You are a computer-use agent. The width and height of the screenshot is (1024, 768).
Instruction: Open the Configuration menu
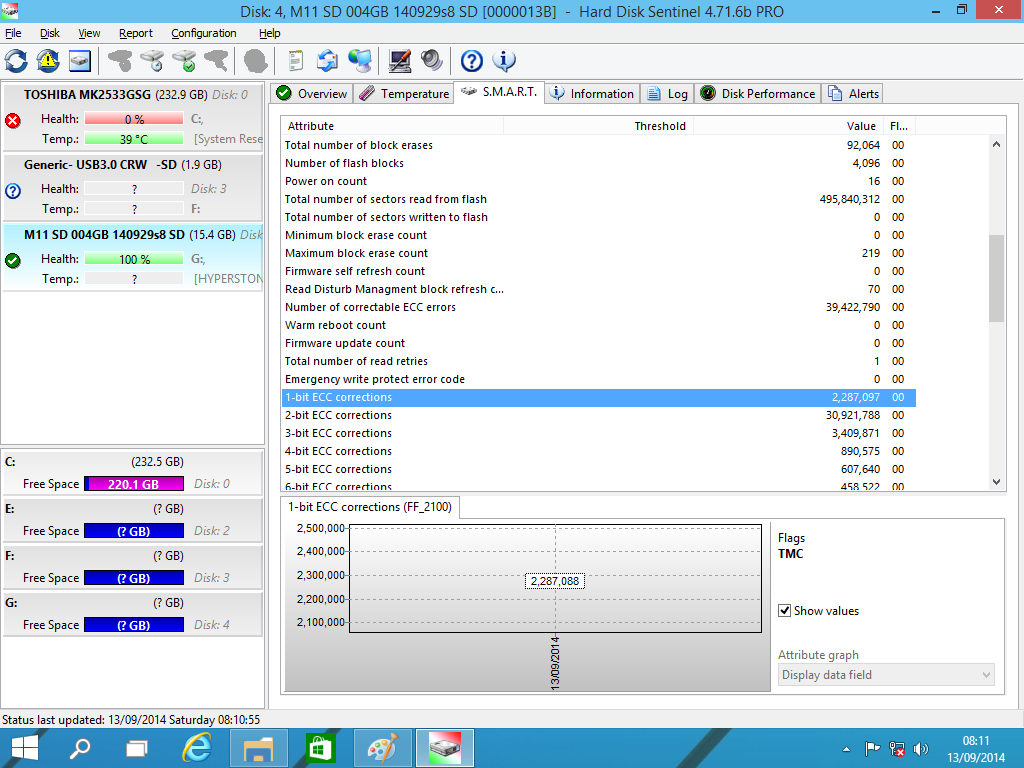204,33
